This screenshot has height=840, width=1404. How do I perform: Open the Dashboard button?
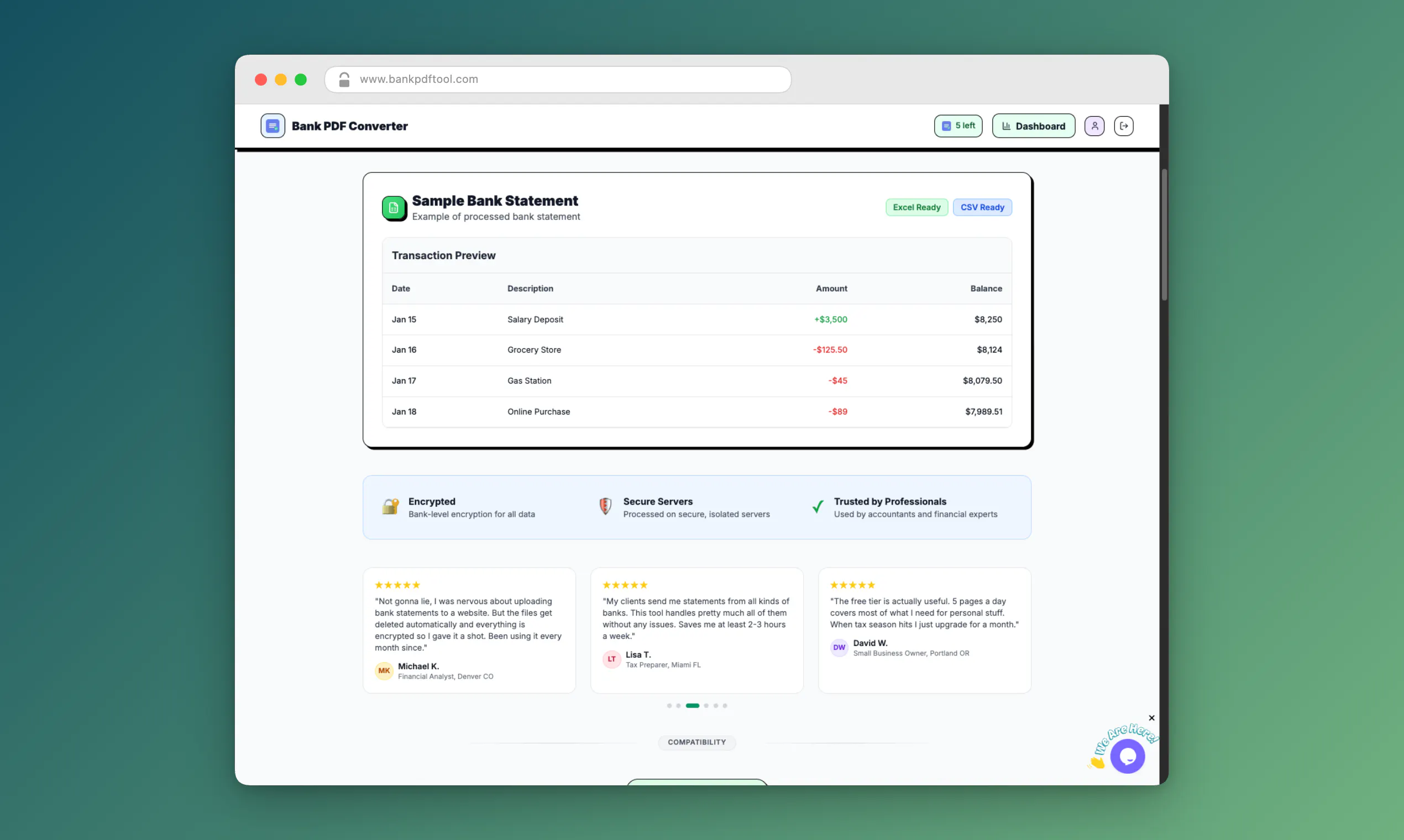point(1033,125)
